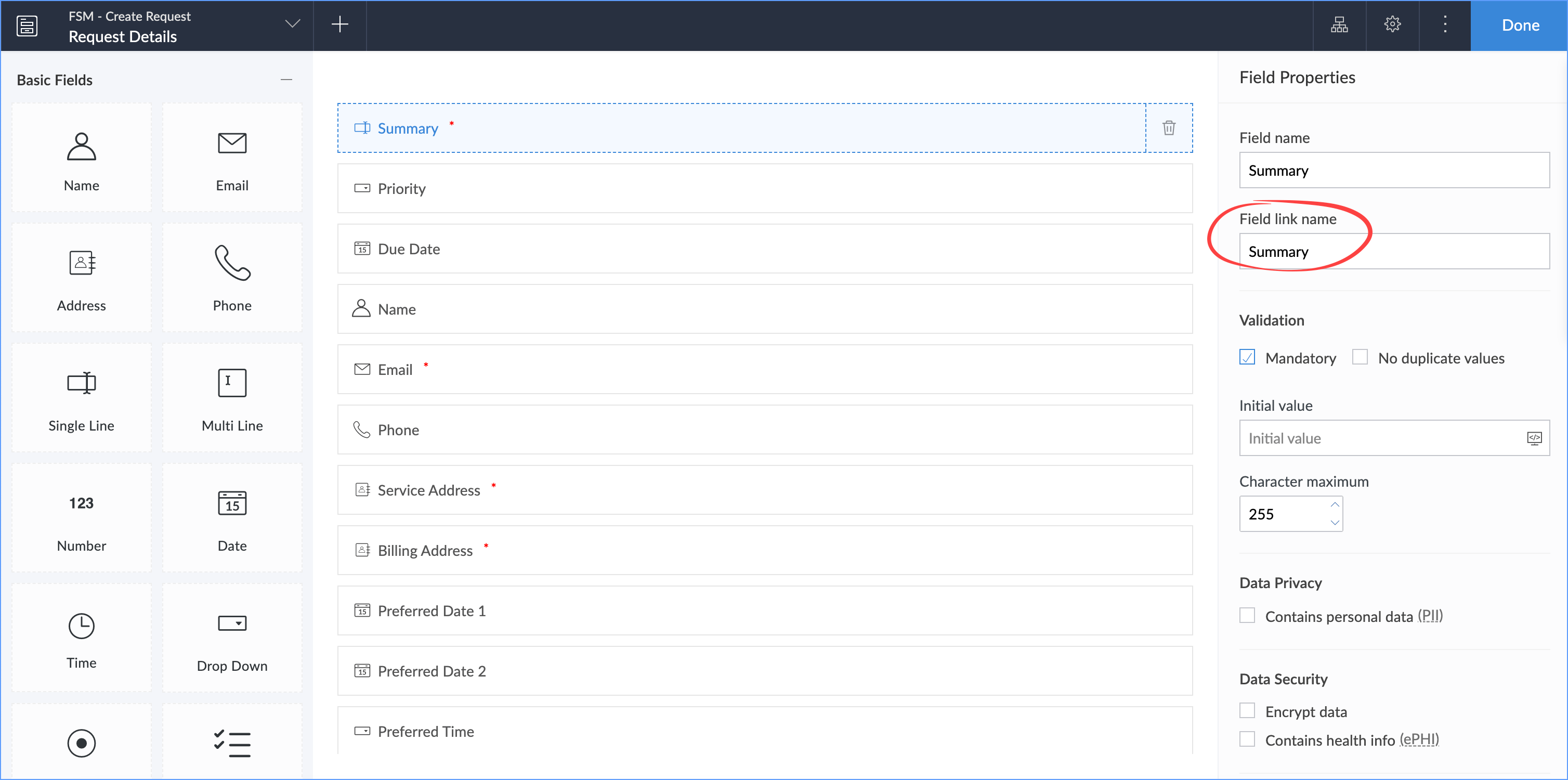
Task: Choose the Drop Down field tile
Action: (x=232, y=639)
